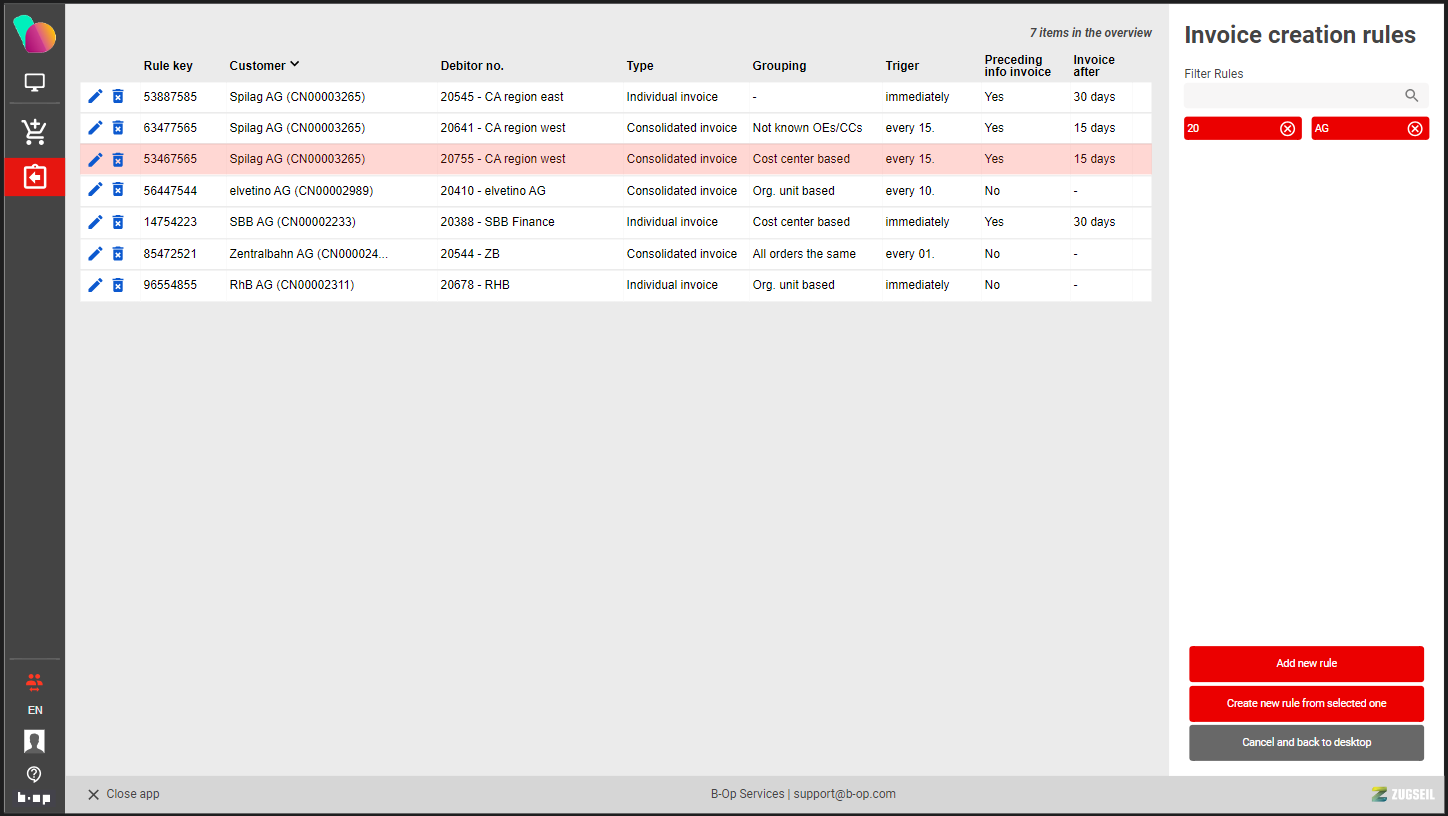This screenshot has width=1448, height=816.
Task: Remove the "AG" filter tag
Action: (x=1414, y=129)
